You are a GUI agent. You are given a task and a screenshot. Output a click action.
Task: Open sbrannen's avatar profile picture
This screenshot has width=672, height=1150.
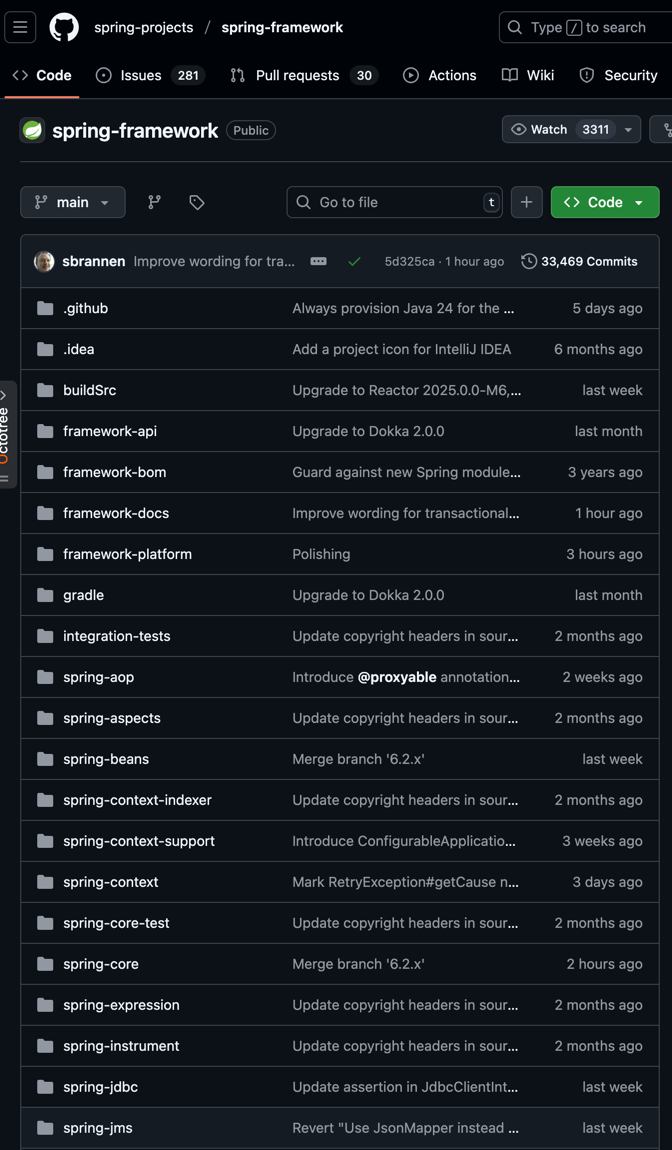(x=44, y=261)
